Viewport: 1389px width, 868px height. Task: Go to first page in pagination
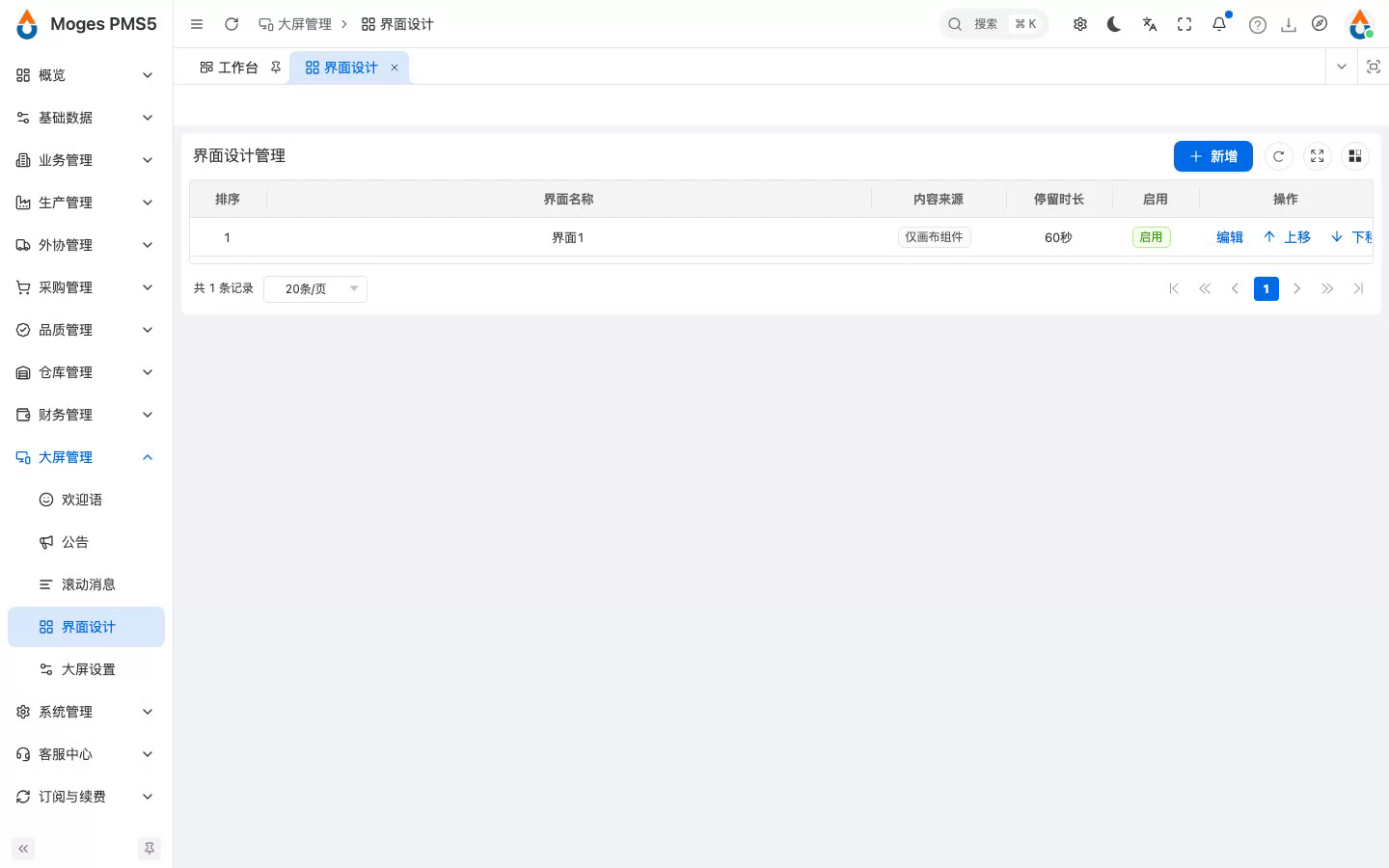(1174, 288)
